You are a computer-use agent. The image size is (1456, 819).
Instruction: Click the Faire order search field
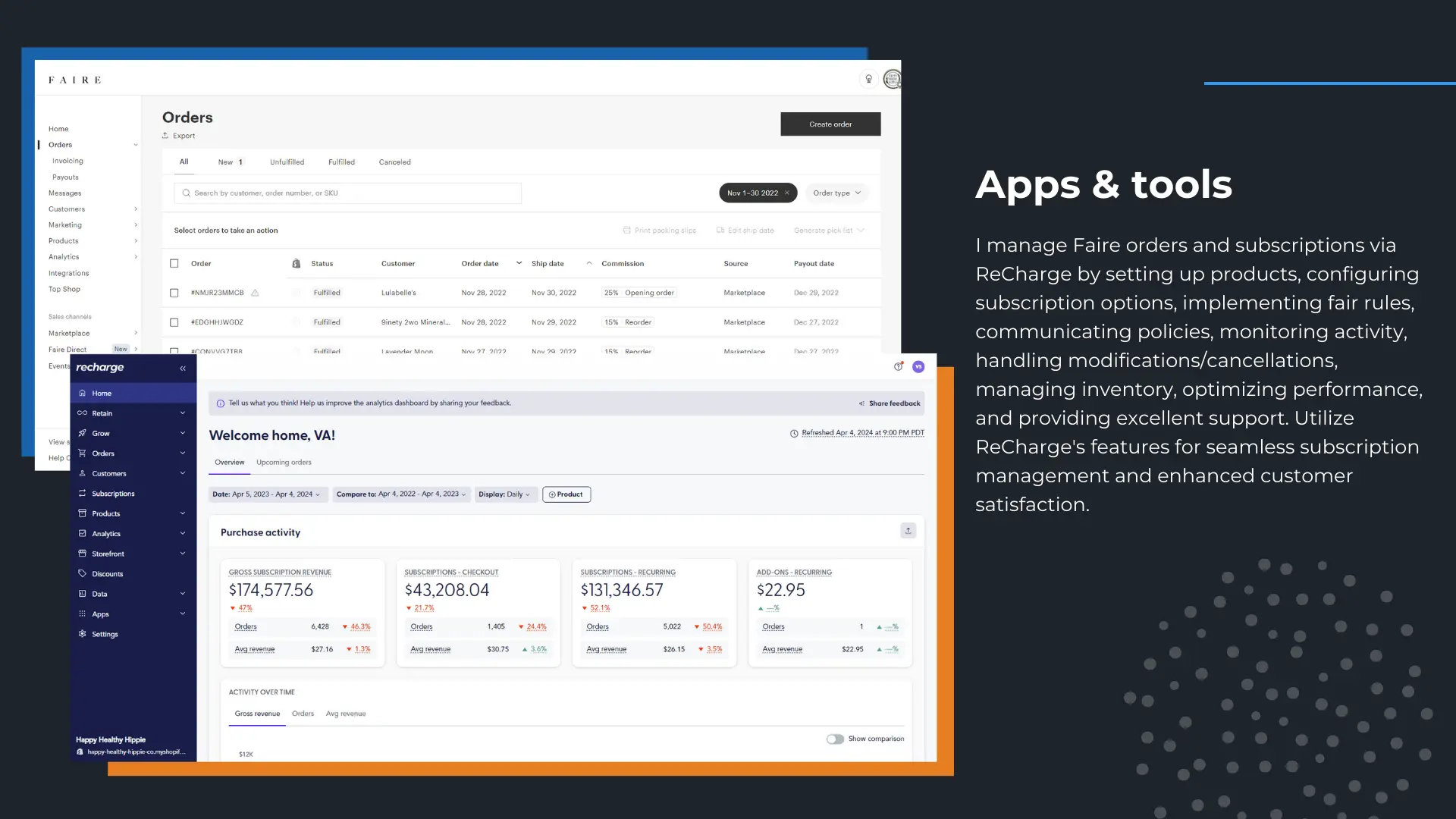coord(348,193)
